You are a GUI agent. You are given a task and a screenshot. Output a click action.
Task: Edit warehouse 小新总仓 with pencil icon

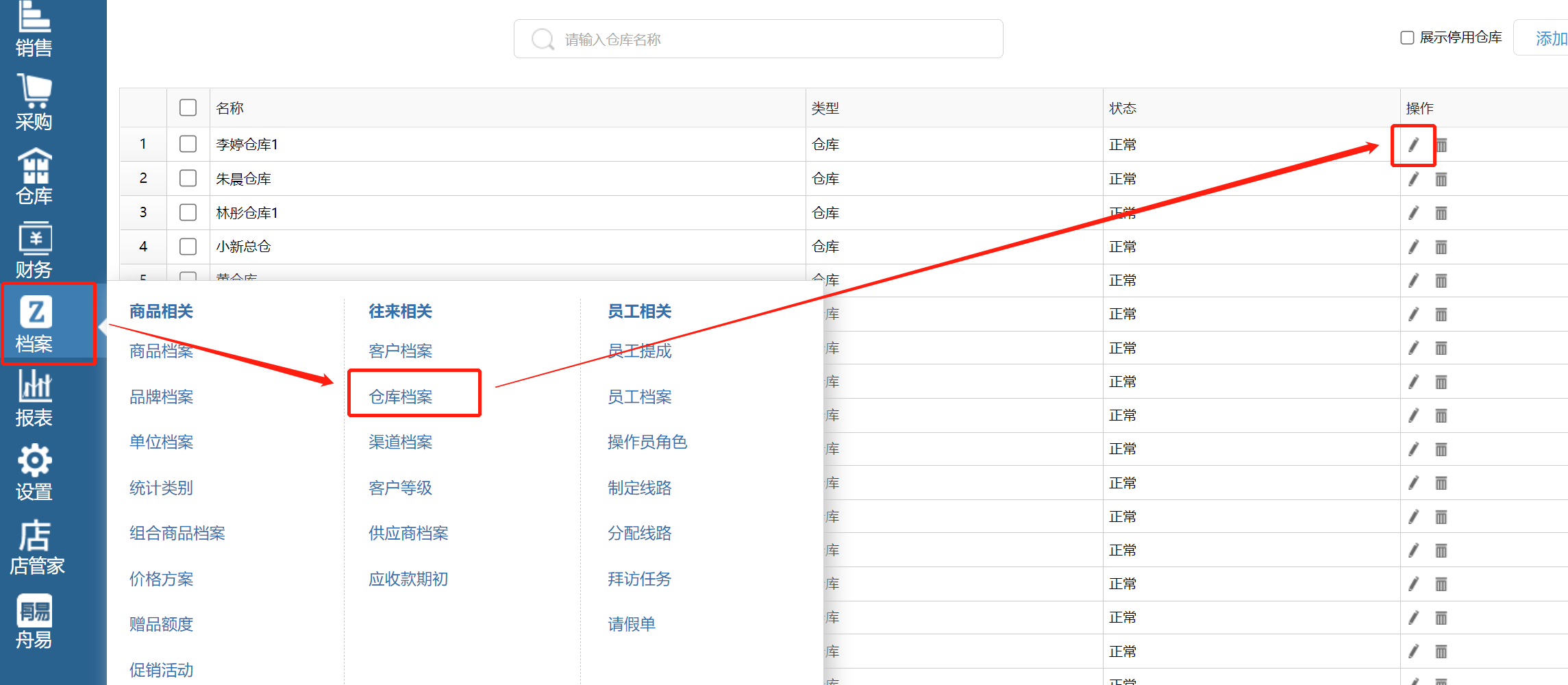pyautogui.click(x=1413, y=247)
